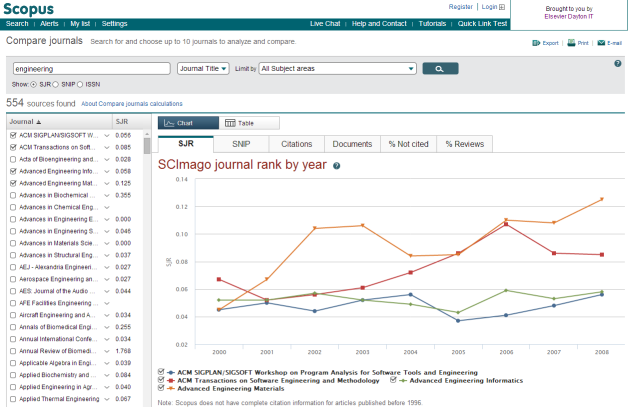Image resolution: width=628 pixels, height=407 pixels.
Task: Toggle legend checkbox for ACM Transactions on Software
Action: [x=161, y=380]
